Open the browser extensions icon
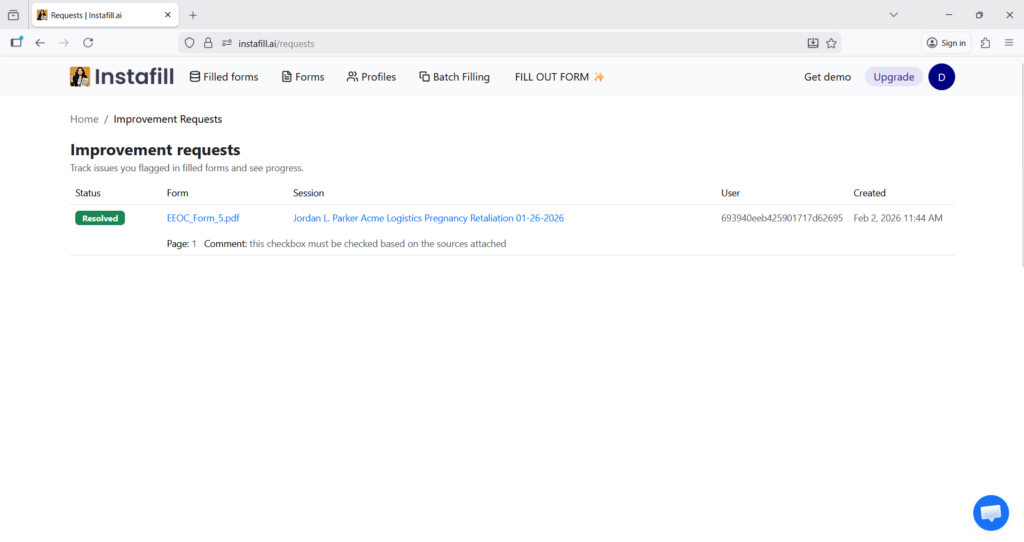The image size is (1024, 542). click(x=986, y=43)
